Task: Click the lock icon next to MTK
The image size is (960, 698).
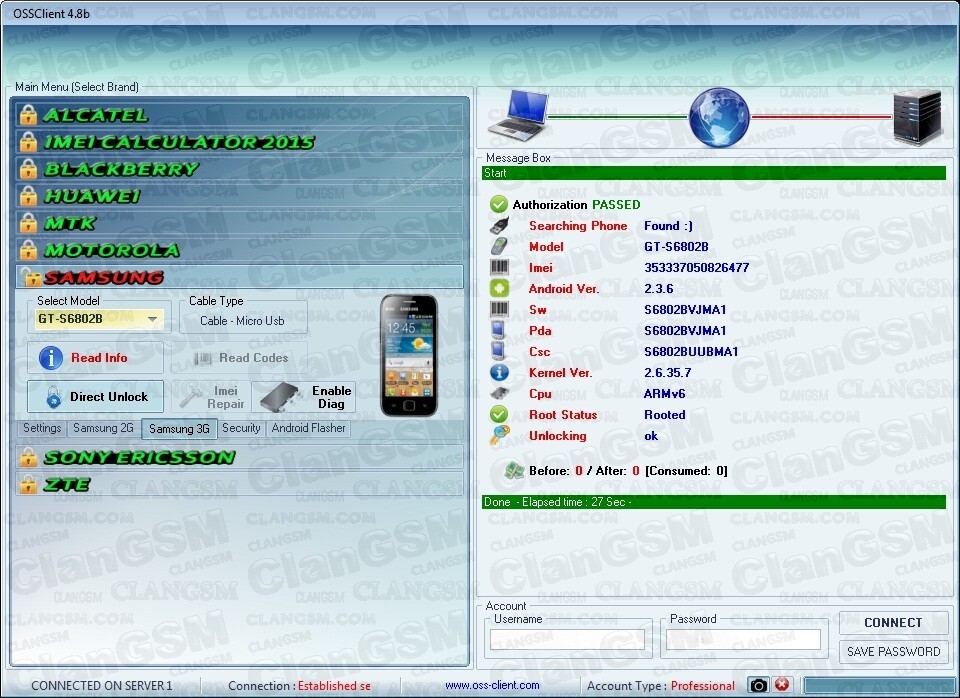Action: [28, 223]
